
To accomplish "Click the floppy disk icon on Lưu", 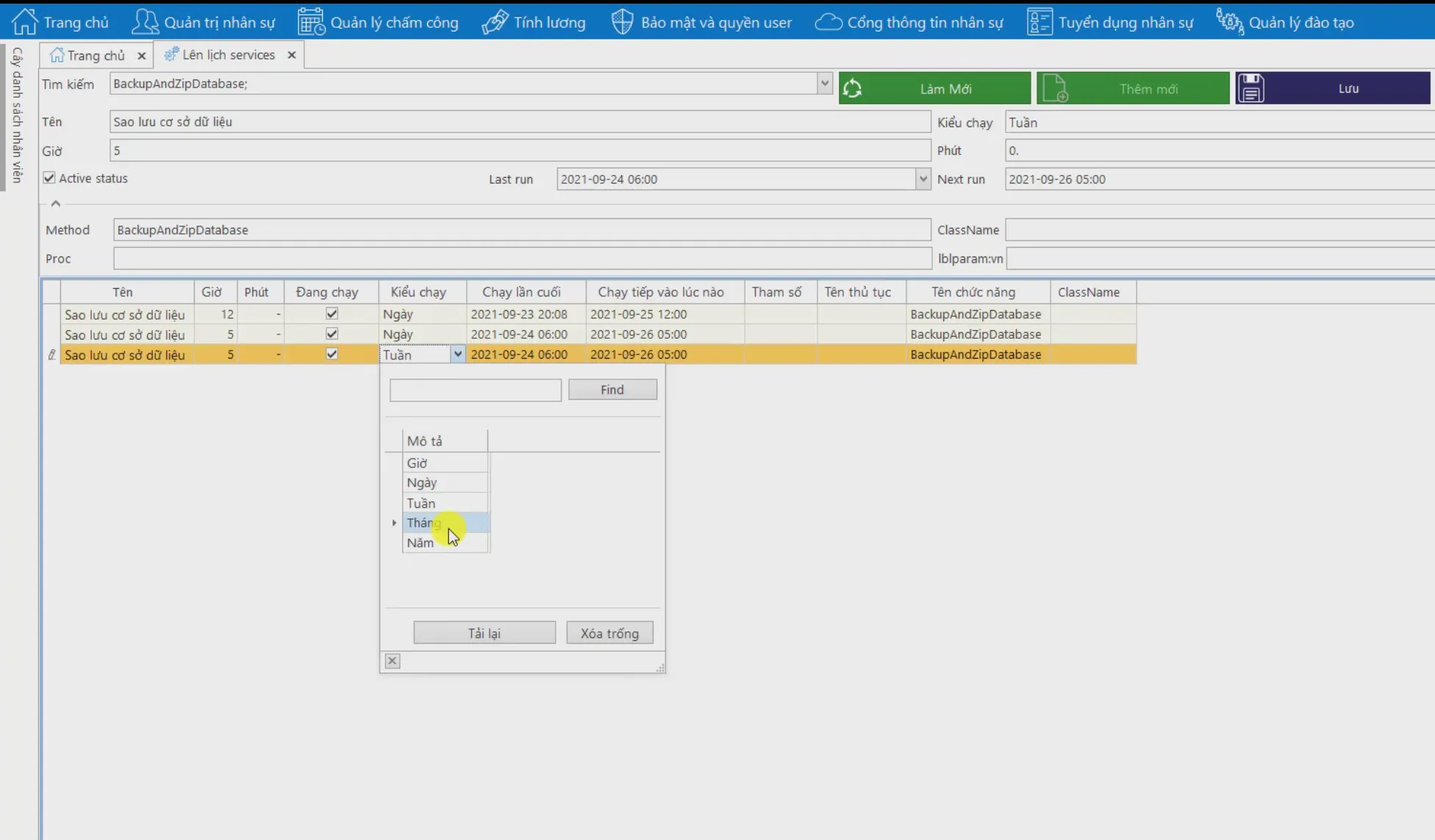I will pyautogui.click(x=1250, y=88).
